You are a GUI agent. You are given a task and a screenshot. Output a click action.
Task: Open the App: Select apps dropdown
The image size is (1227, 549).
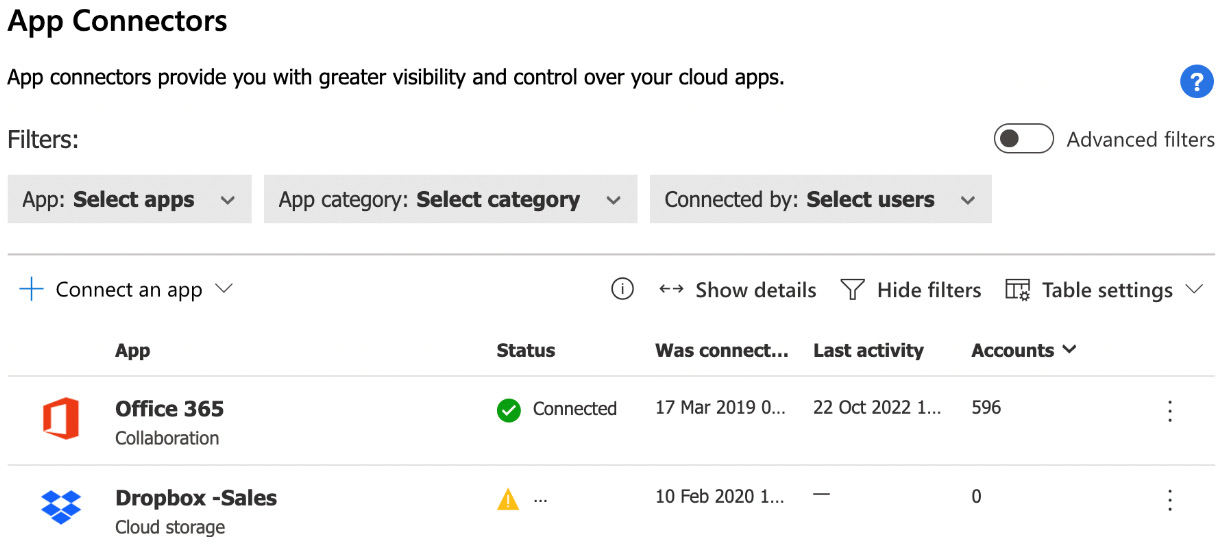click(x=129, y=199)
